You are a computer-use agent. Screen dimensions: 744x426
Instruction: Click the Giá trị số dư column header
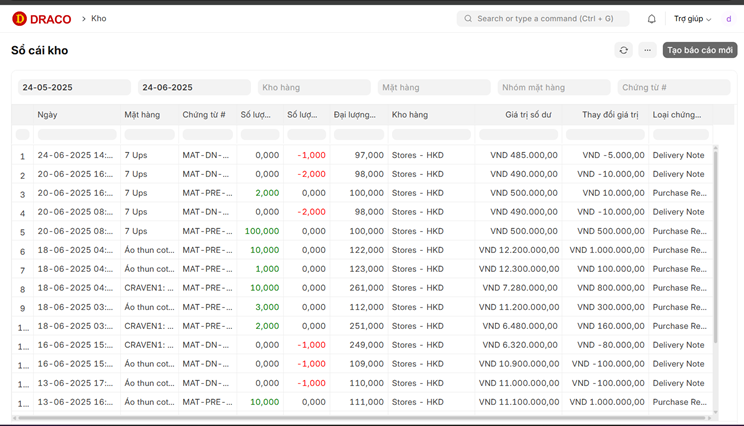(x=528, y=115)
